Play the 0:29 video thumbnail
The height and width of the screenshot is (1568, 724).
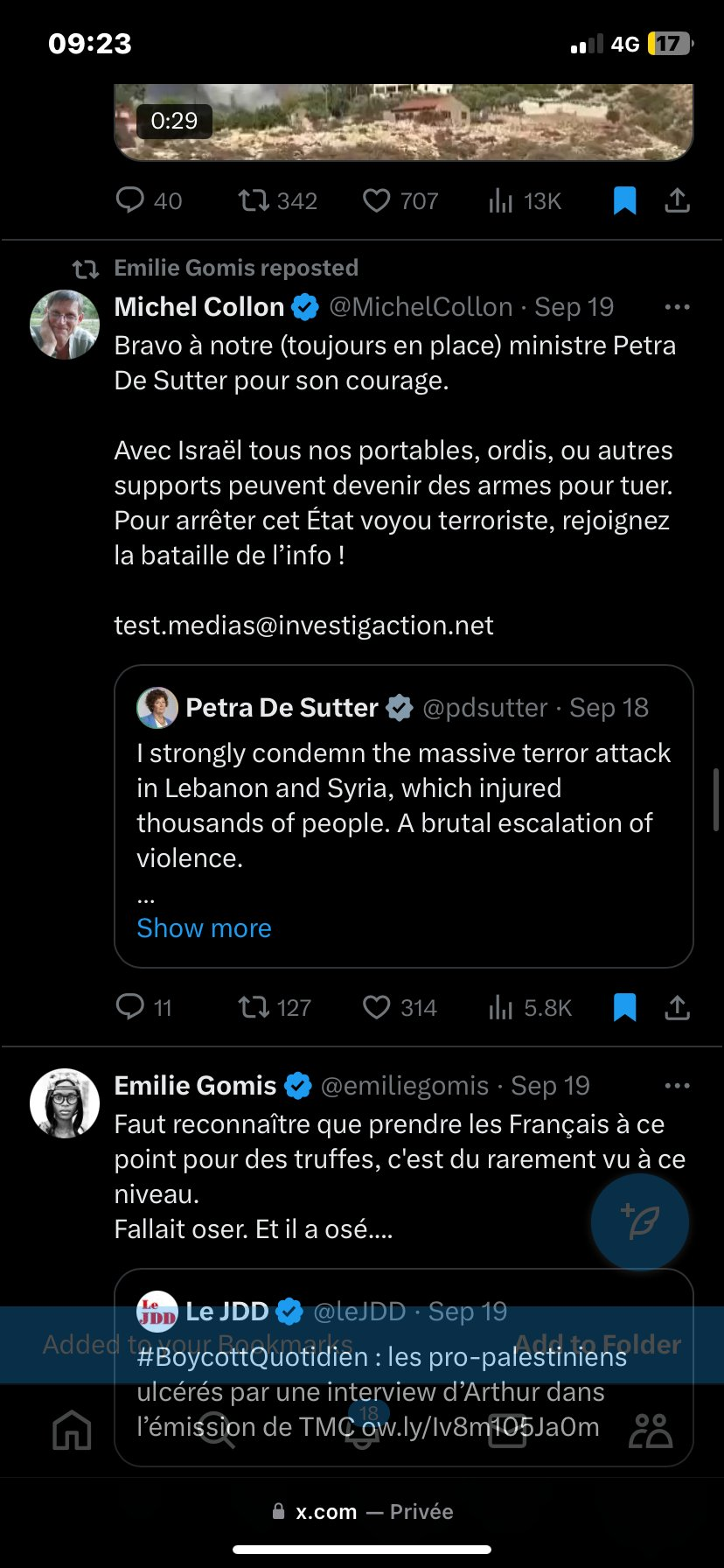pyautogui.click(x=403, y=122)
